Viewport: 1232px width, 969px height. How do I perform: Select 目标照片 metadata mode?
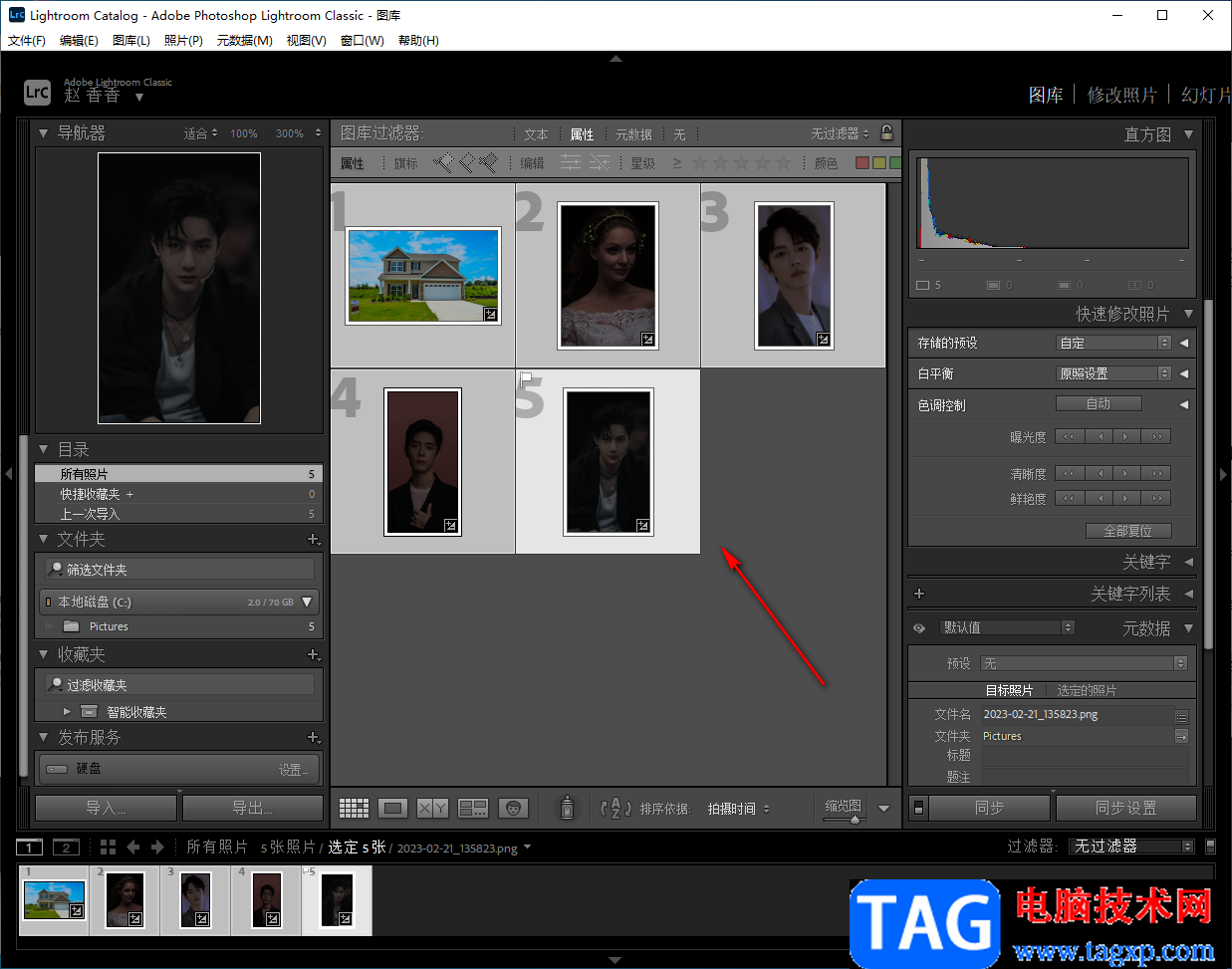(x=1009, y=690)
